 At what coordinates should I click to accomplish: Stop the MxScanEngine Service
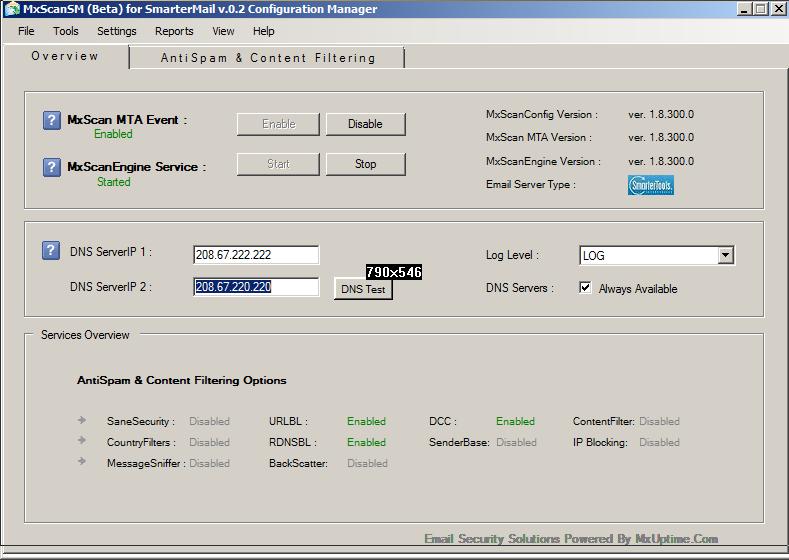(365, 164)
